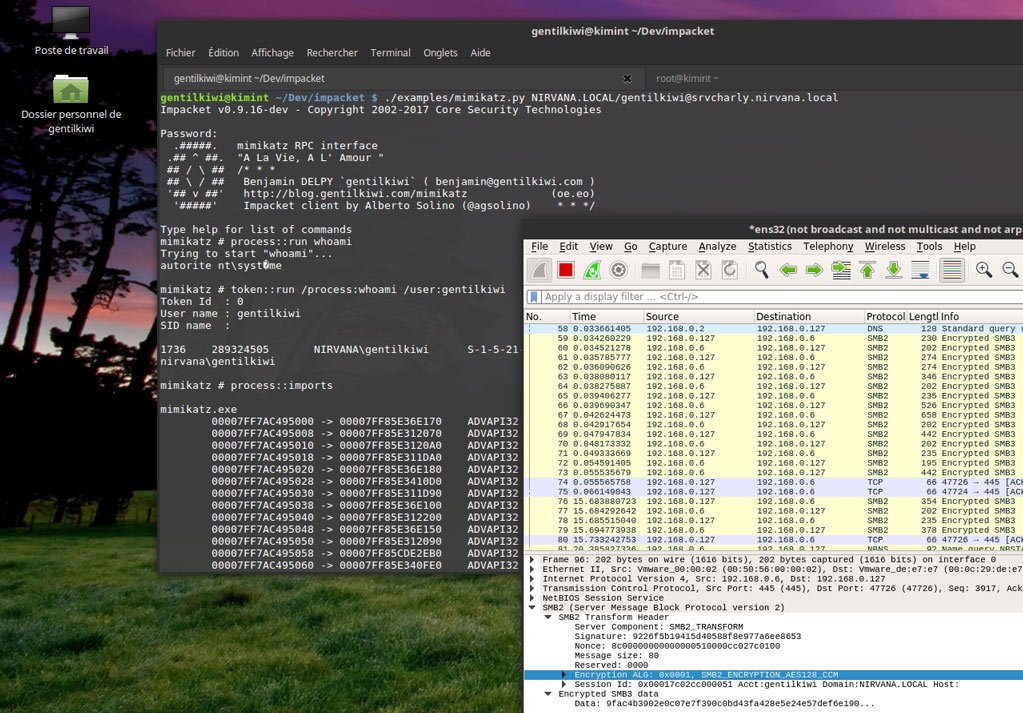Click the Reserved: 0000 row
Screen dimensions: 1023x713
point(611,665)
